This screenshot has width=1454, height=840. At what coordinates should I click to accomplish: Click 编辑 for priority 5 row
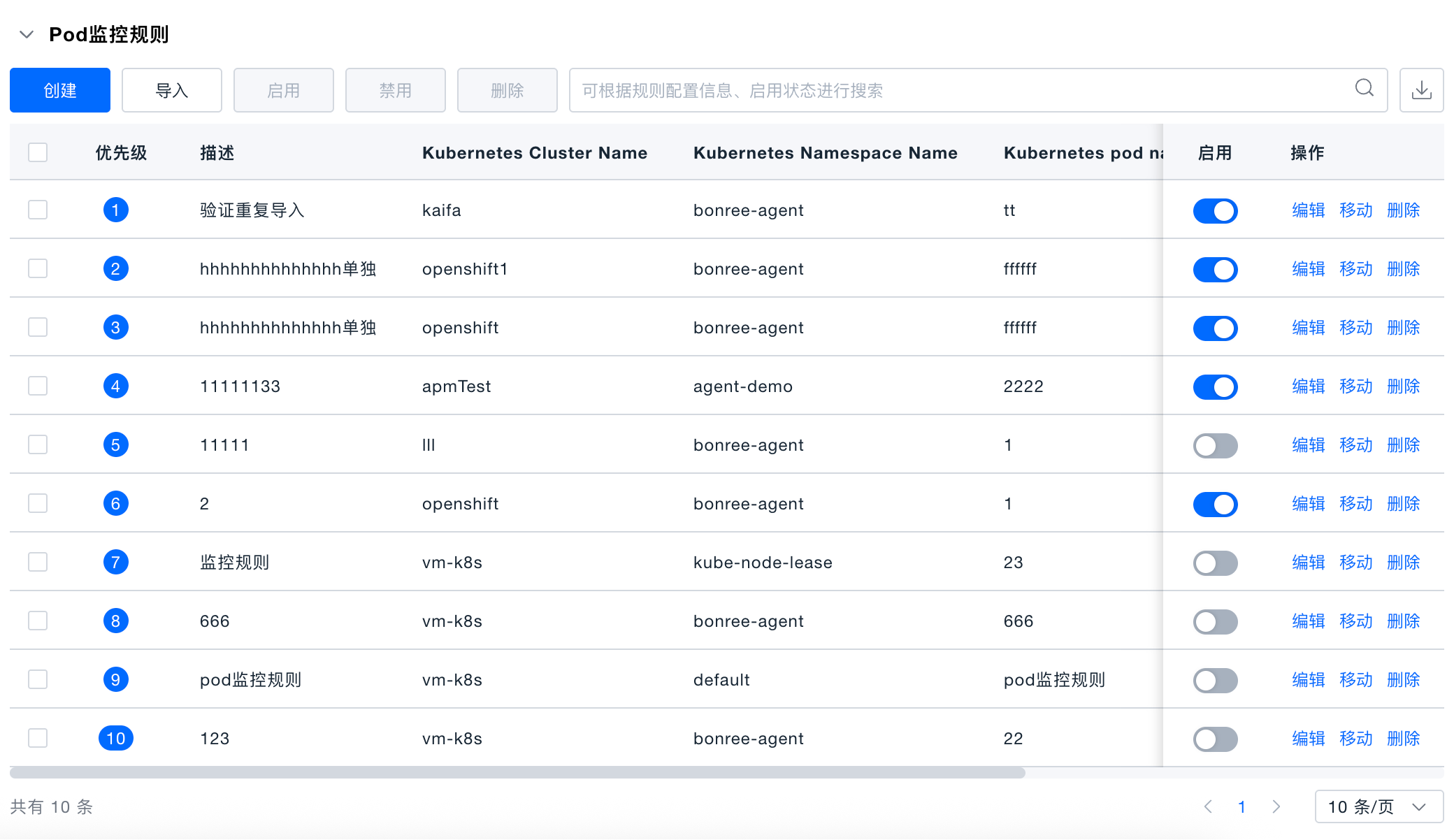coord(1309,444)
